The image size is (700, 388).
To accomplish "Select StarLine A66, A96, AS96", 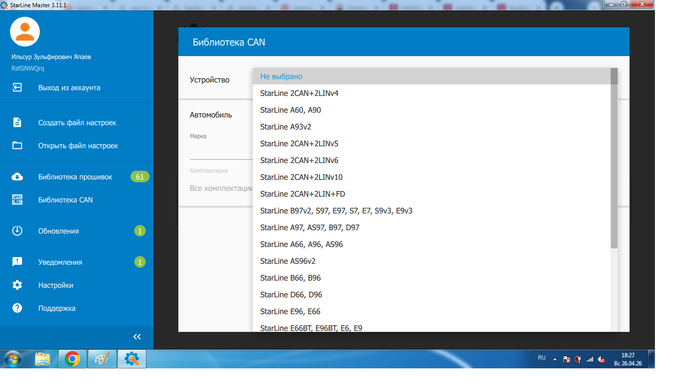I will coord(432,244).
